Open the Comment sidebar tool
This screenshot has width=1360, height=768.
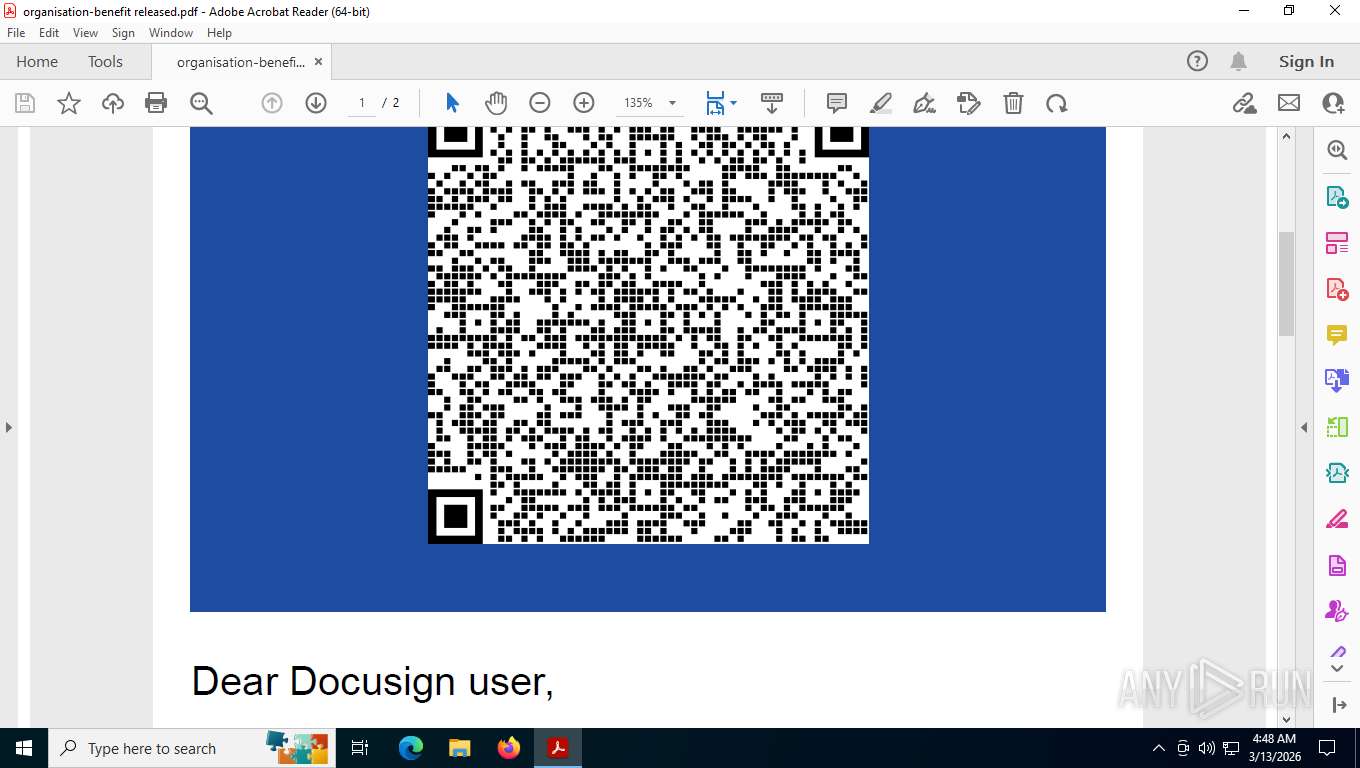[1337, 335]
